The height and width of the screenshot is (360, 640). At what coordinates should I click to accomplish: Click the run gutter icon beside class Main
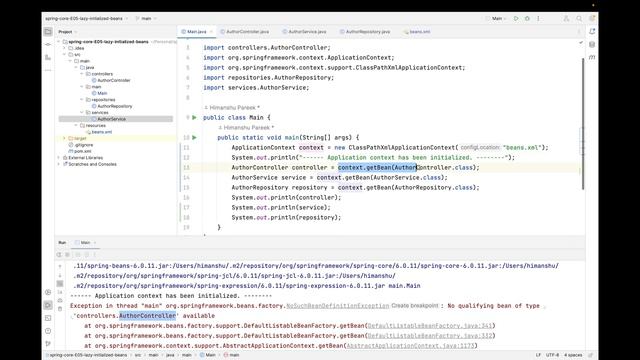pyautogui.click(x=194, y=118)
